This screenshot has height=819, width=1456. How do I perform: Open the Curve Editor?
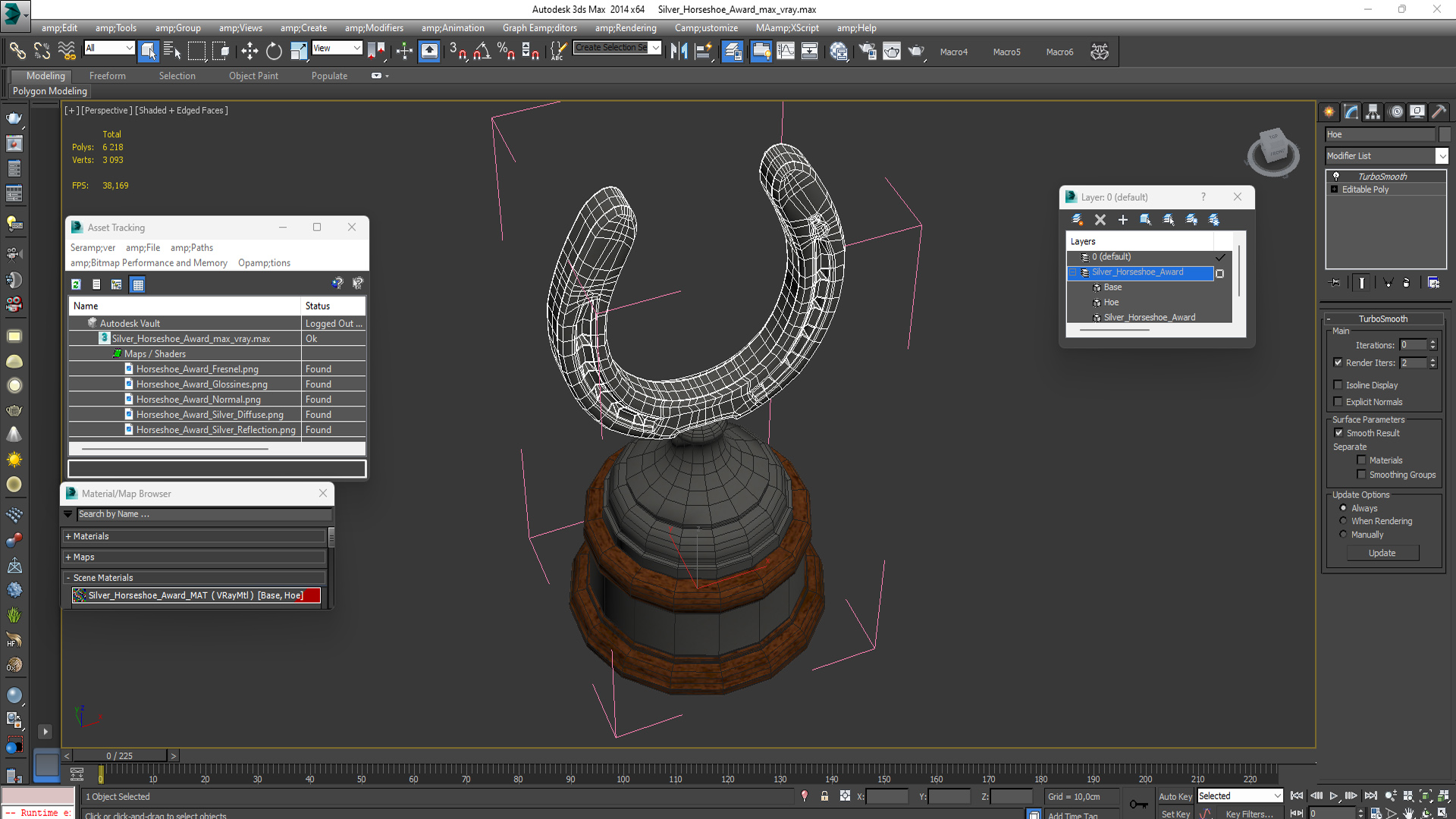pos(786,51)
